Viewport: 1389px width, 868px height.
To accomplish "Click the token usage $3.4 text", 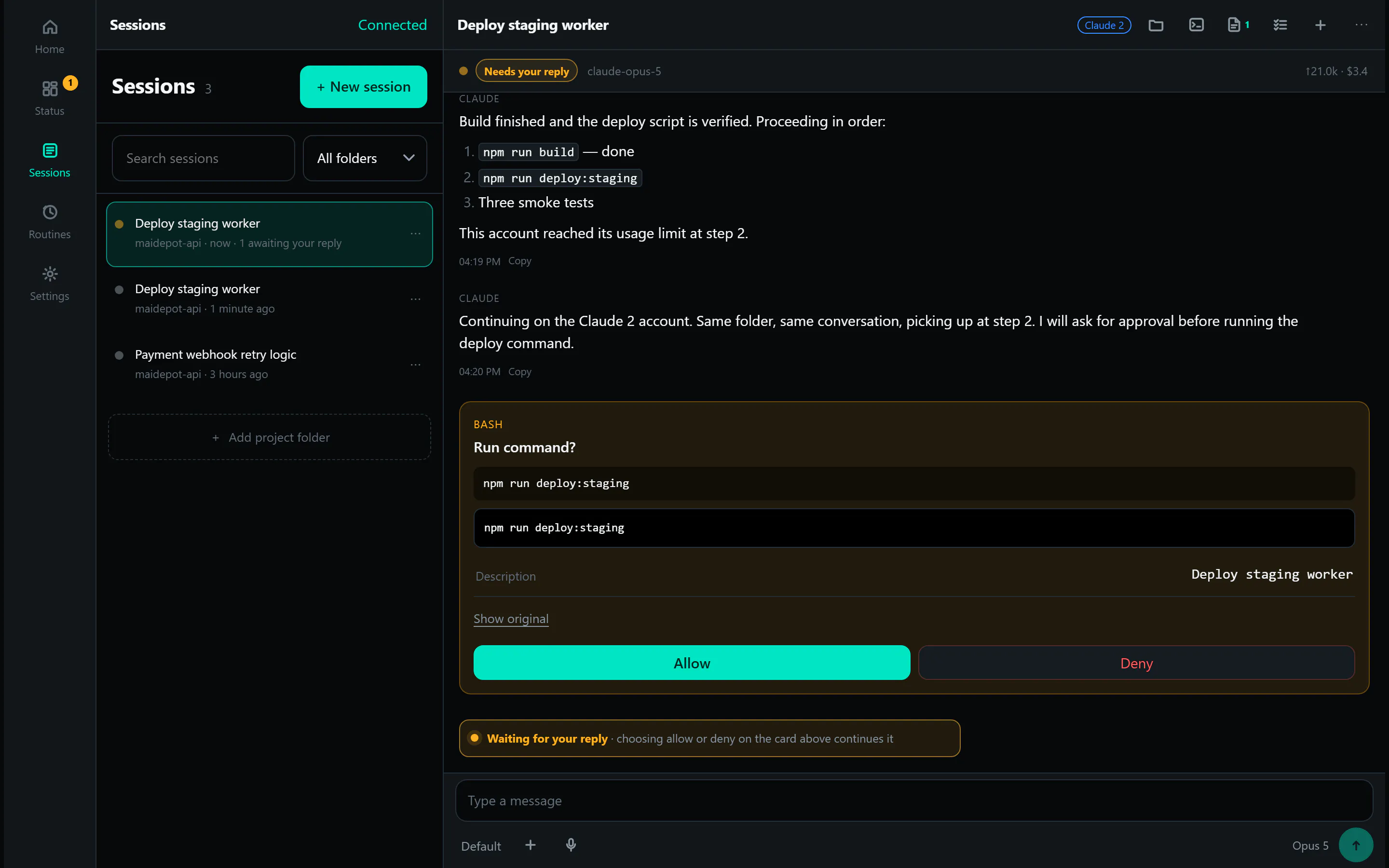I will tap(1336, 71).
